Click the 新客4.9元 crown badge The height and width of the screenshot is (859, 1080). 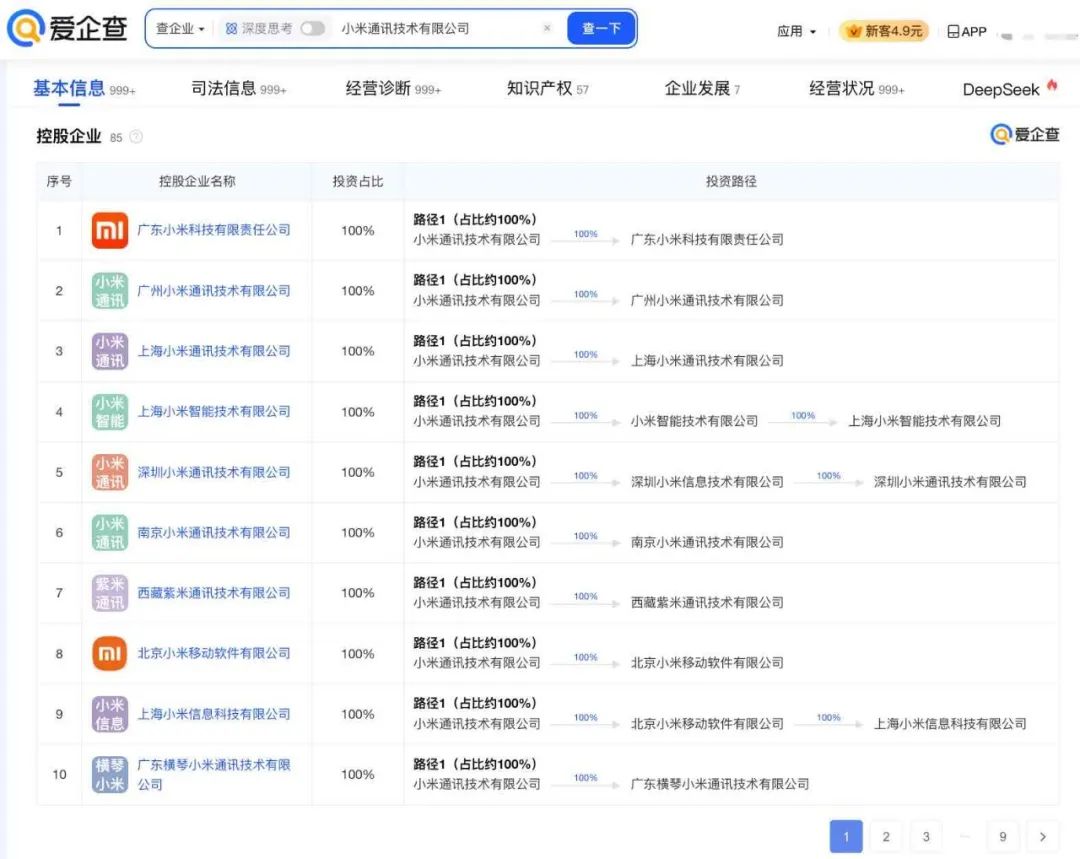[x=884, y=31]
